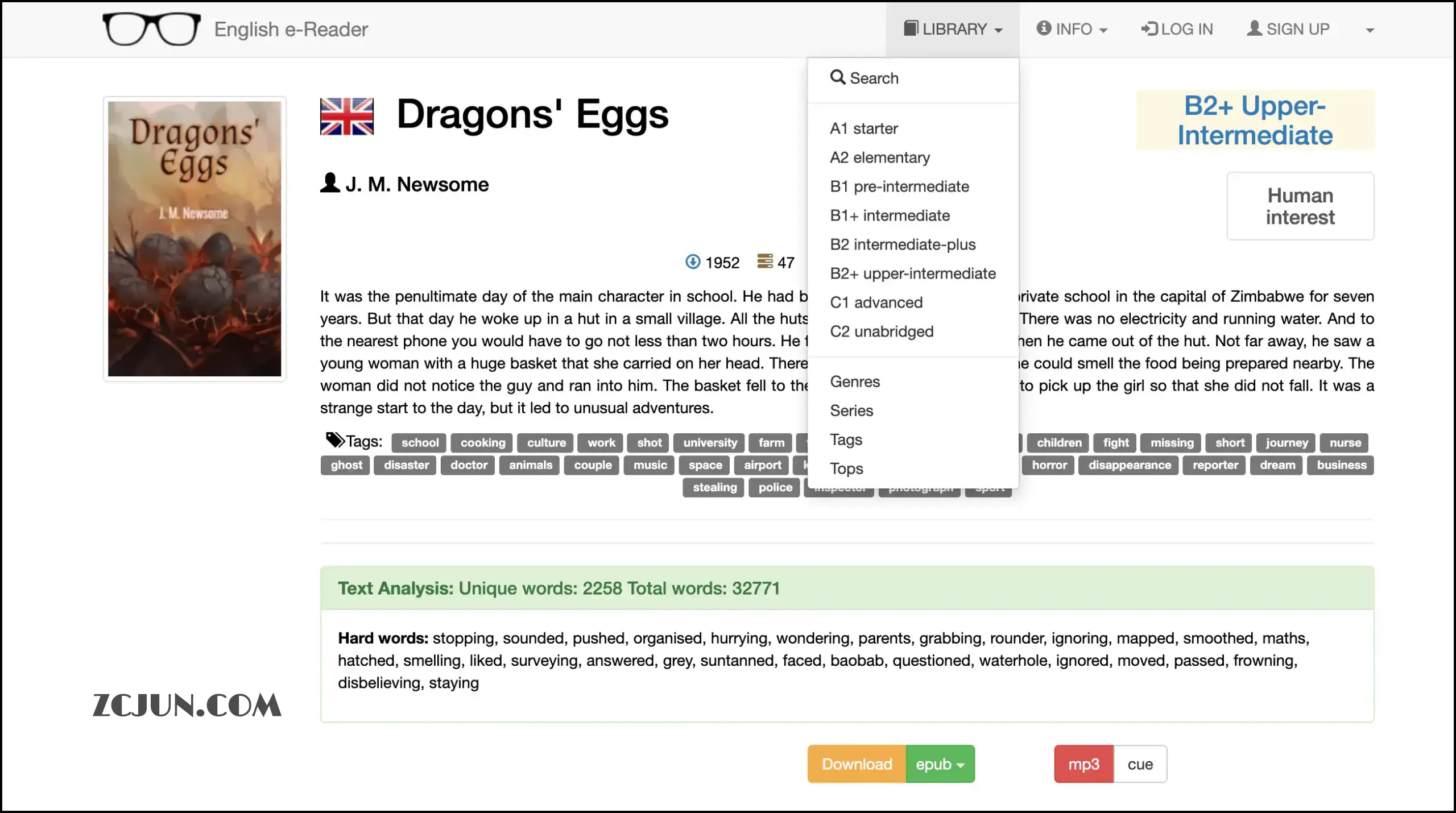This screenshot has height=813, width=1456.
Task: Select the C1 advanced level option
Action: tap(877, 302)
